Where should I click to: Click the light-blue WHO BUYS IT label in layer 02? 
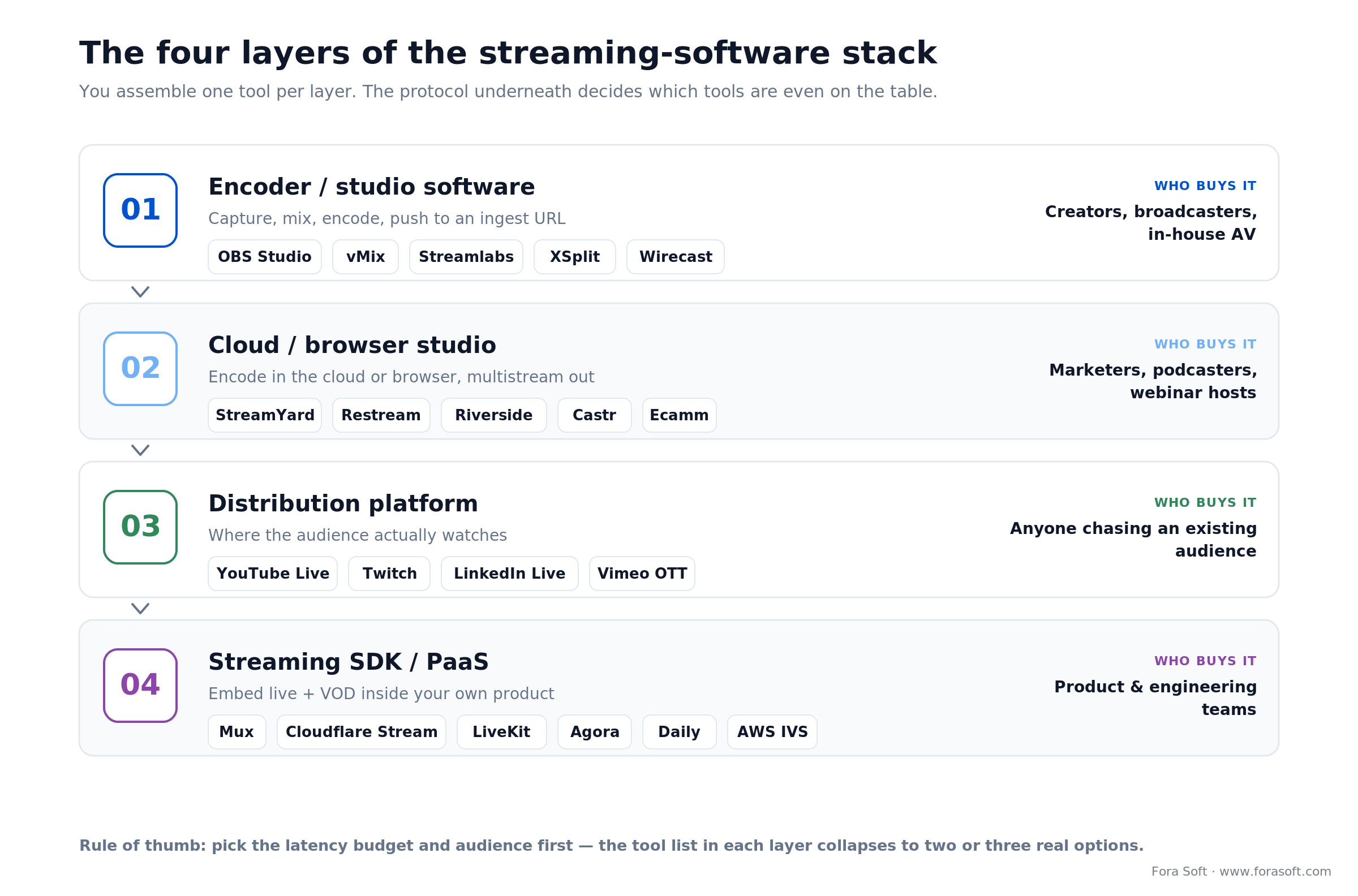(1205, 344)
